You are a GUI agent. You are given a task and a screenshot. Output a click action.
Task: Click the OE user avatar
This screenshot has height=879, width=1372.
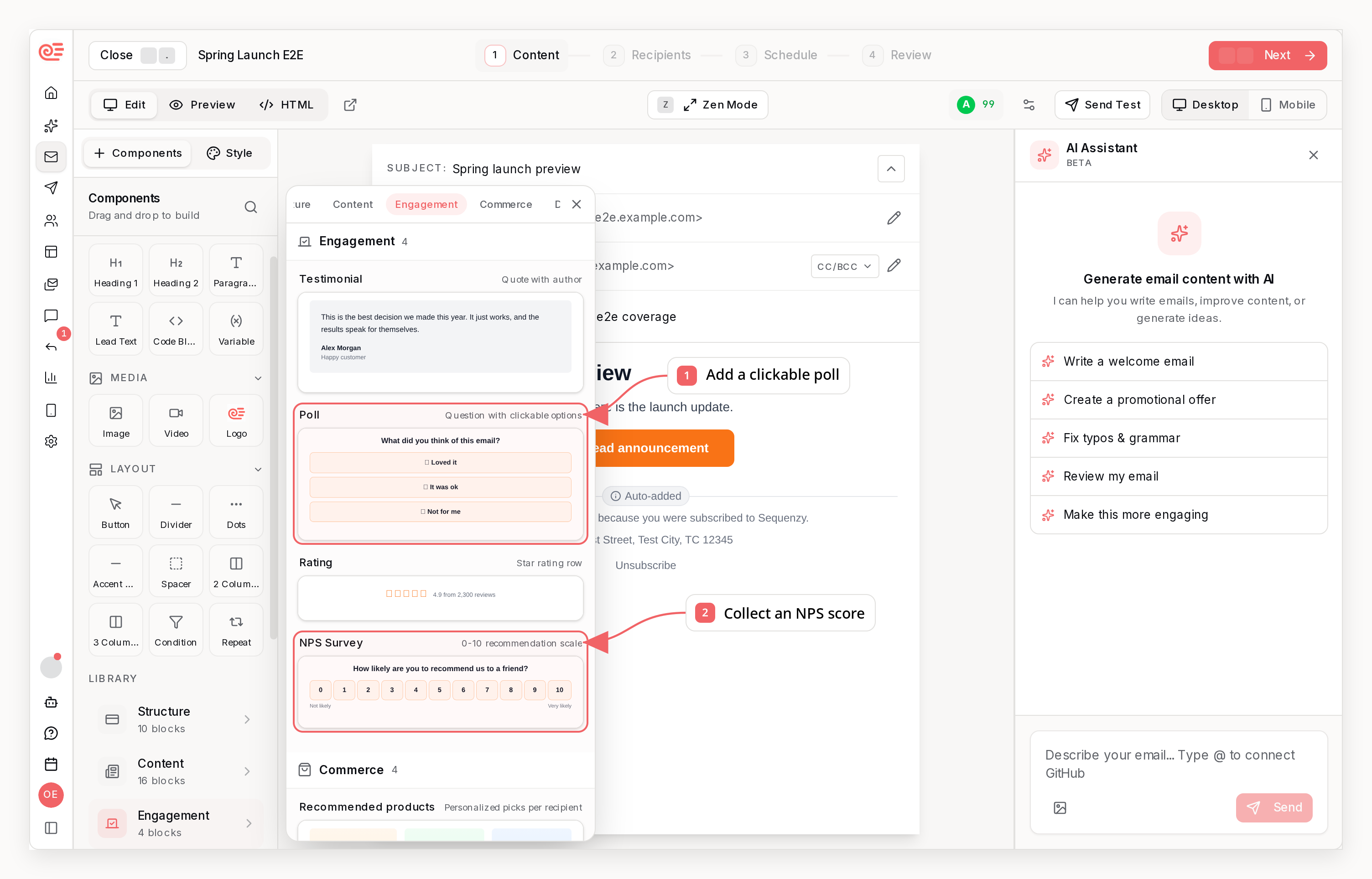click(x=51, y=795)
